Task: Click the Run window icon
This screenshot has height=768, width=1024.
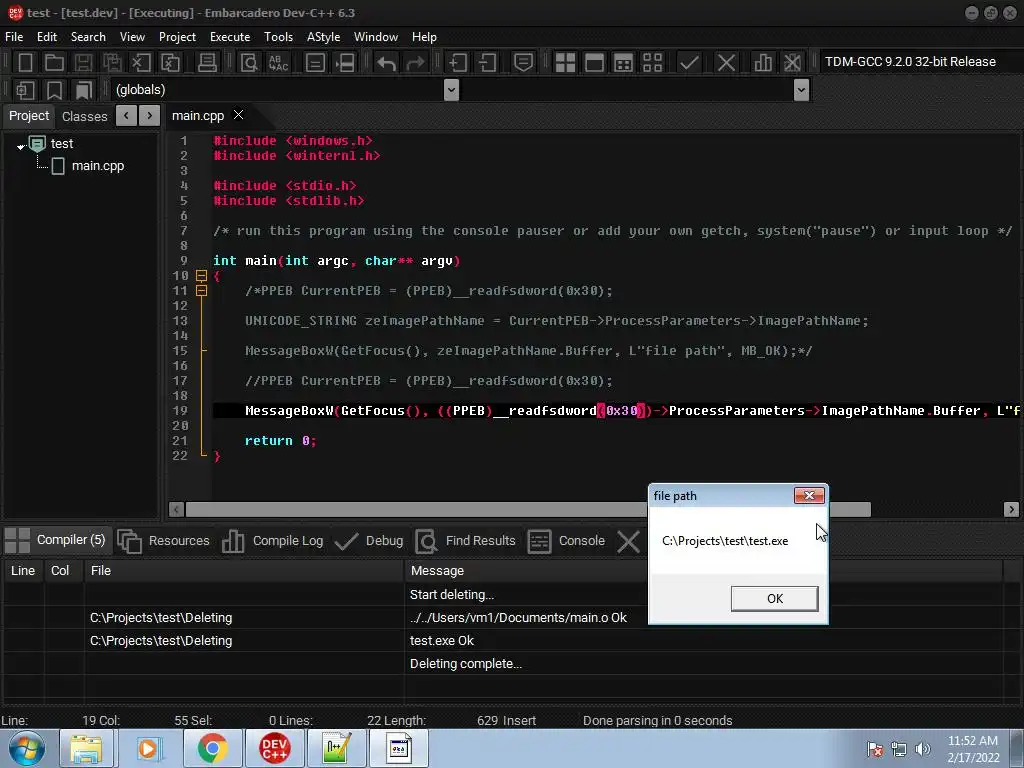Action: tap(594, 63)
